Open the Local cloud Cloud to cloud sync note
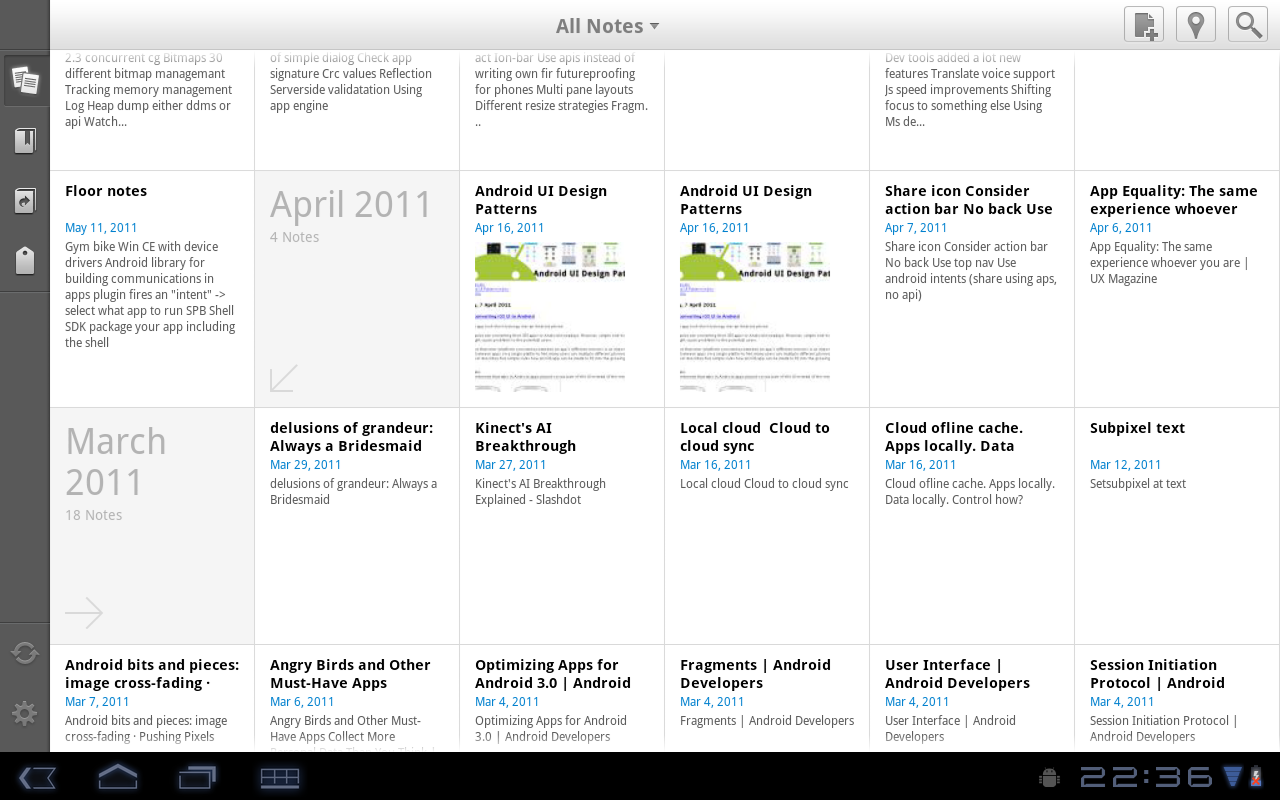Image resolution: width=1280 pixels, height=800 pixels. point(767,526)
